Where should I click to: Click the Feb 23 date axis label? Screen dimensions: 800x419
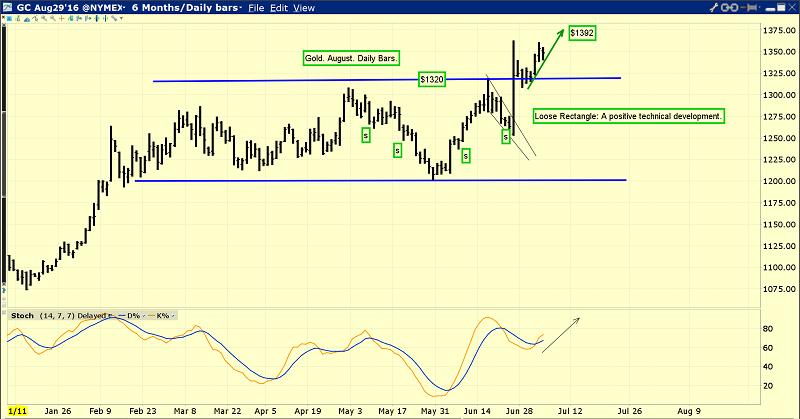[x=143, y=411]
